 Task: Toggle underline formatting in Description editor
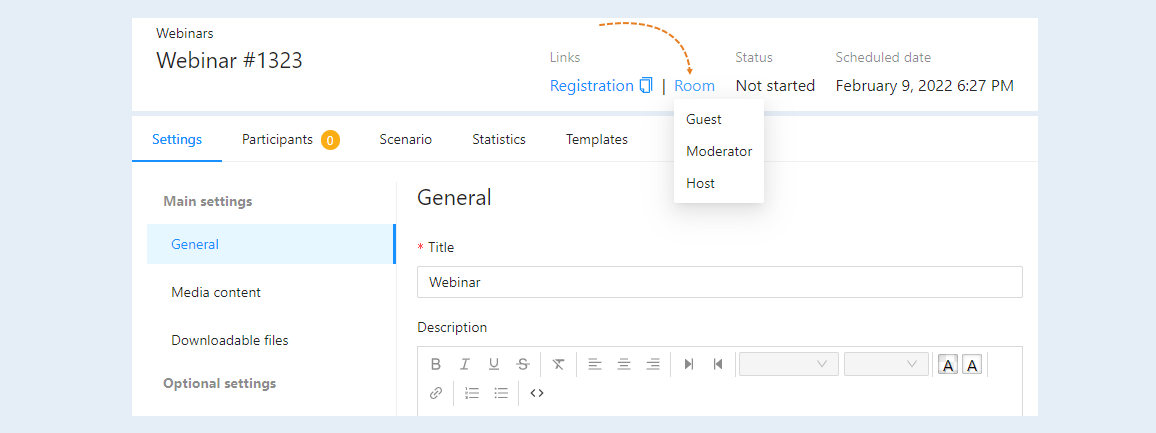494,364
